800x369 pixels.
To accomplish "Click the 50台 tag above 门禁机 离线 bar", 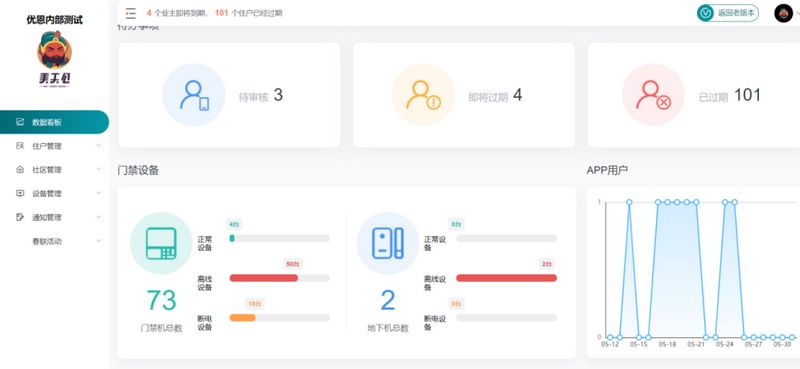I will (x=293, y=264).
